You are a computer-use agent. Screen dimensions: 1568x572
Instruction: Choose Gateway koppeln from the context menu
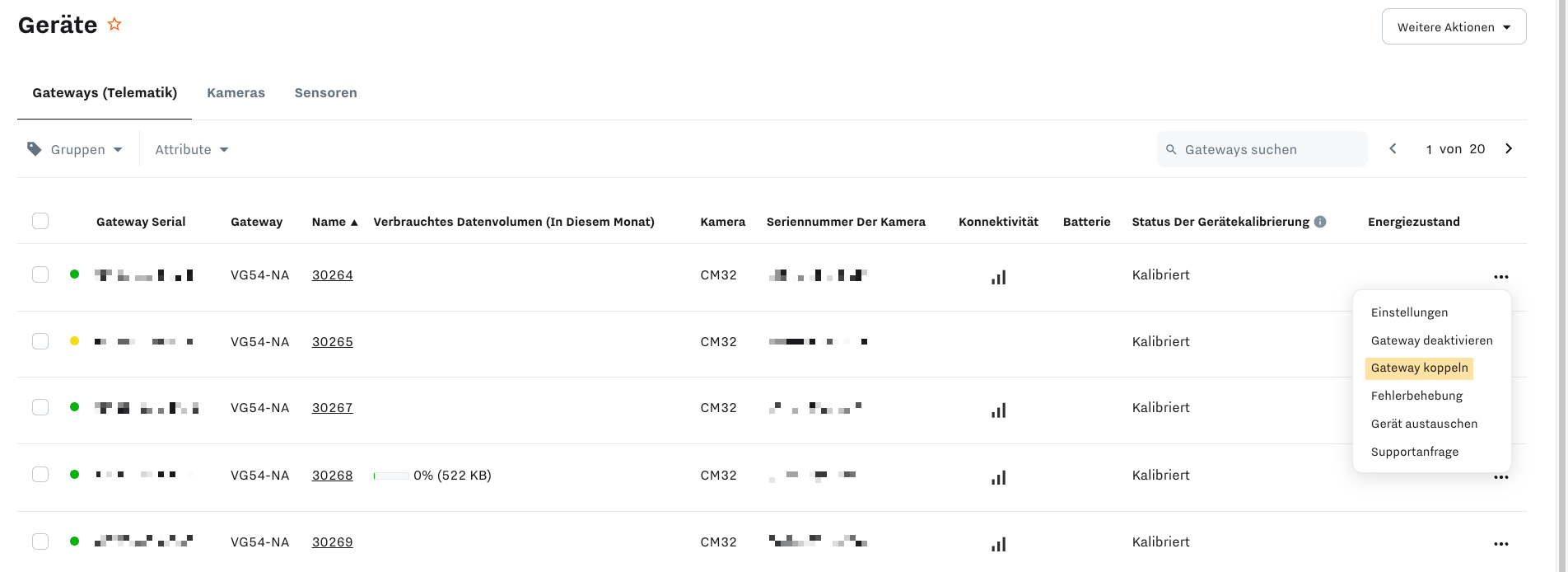tap(1419, 368)
